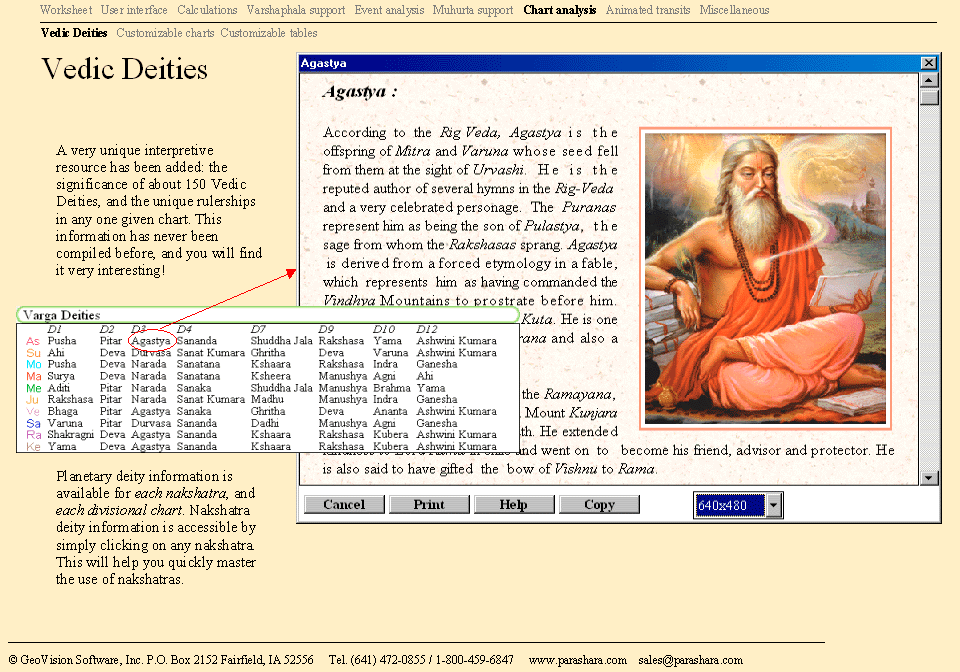
Task: Click the Print button
Action: tap(429, 504)
